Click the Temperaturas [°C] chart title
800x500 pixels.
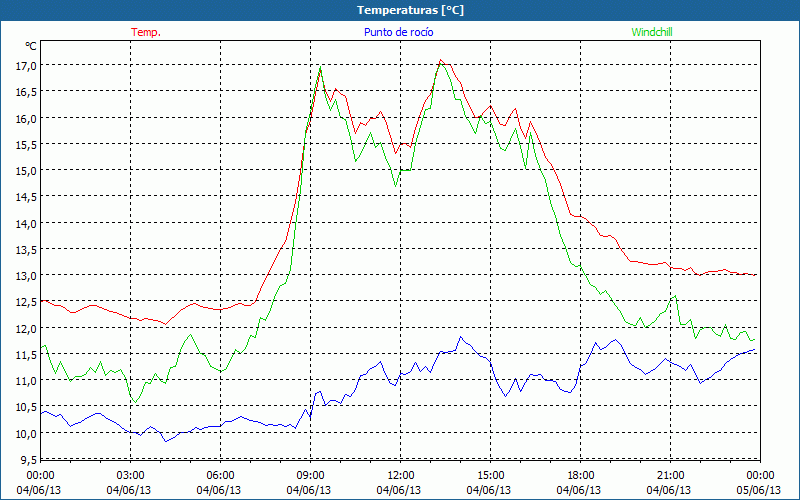(410, 10)
